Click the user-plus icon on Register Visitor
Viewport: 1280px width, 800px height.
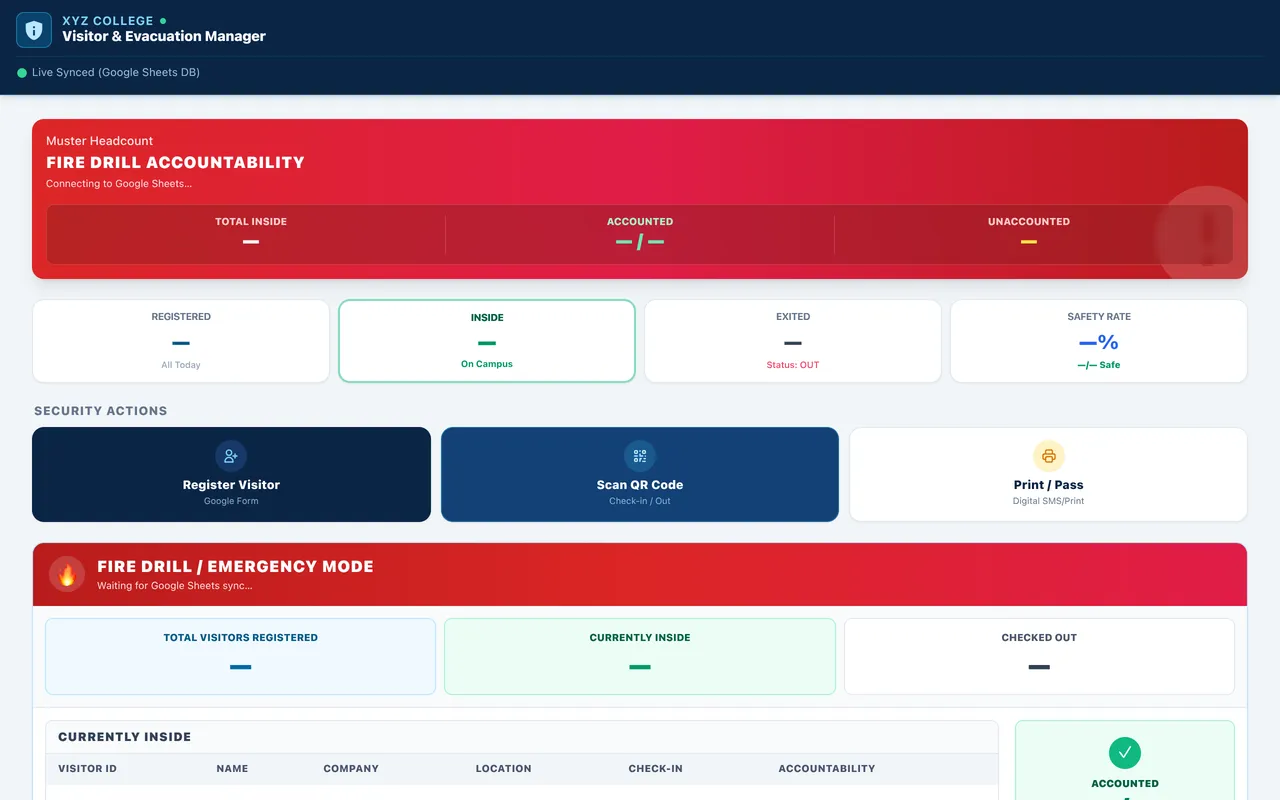coord(231,456)
